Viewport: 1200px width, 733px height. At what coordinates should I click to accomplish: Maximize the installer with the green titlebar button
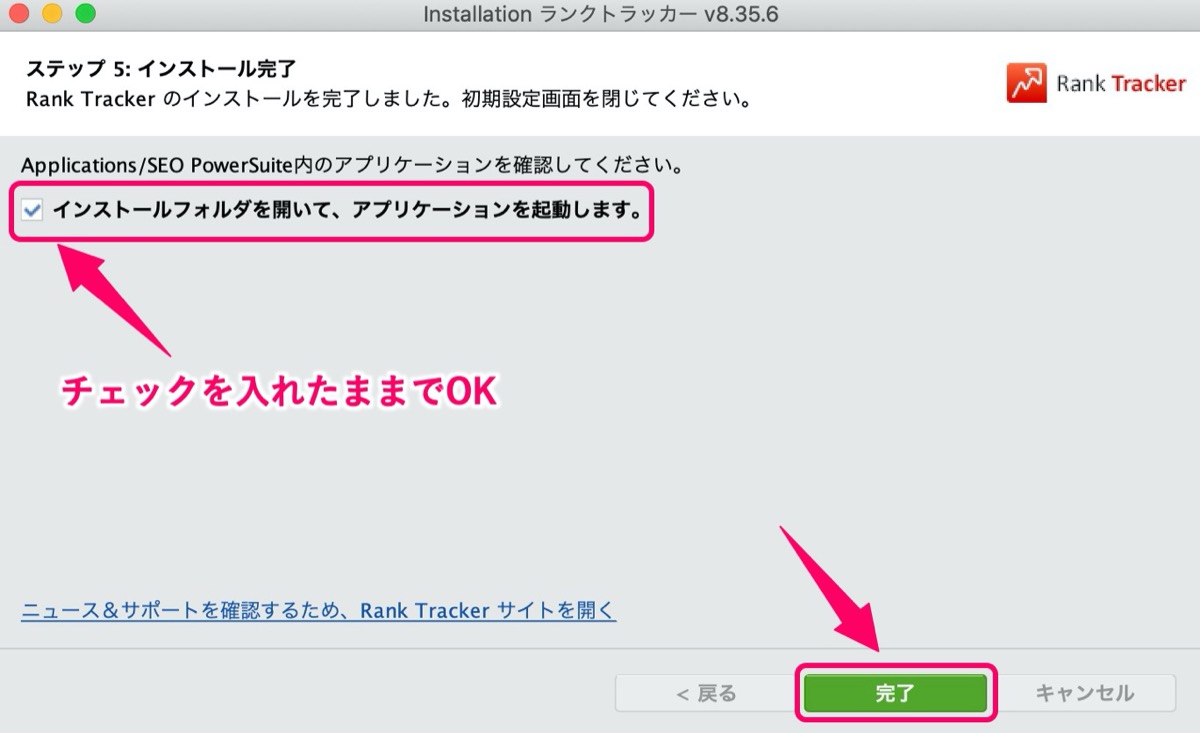[x=85, y=14]
